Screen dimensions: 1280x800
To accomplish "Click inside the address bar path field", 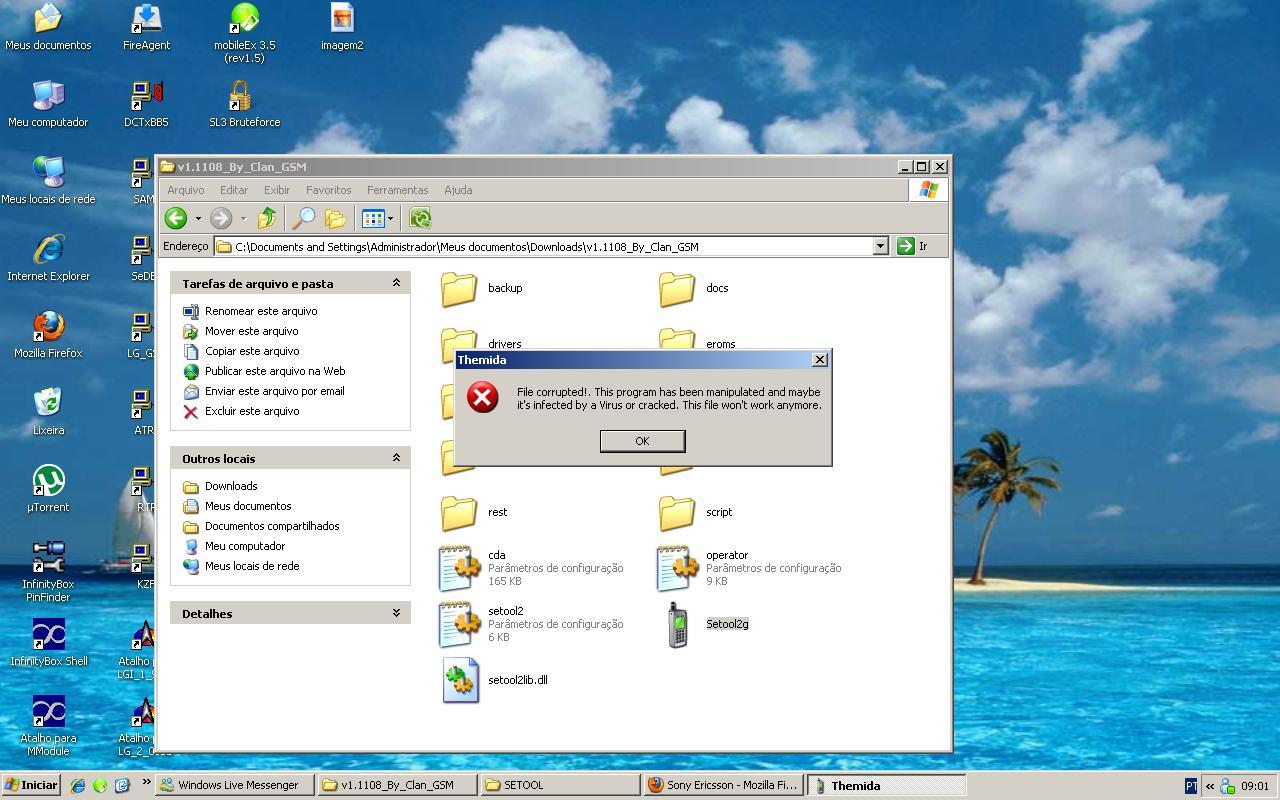I will pos(543,246).
